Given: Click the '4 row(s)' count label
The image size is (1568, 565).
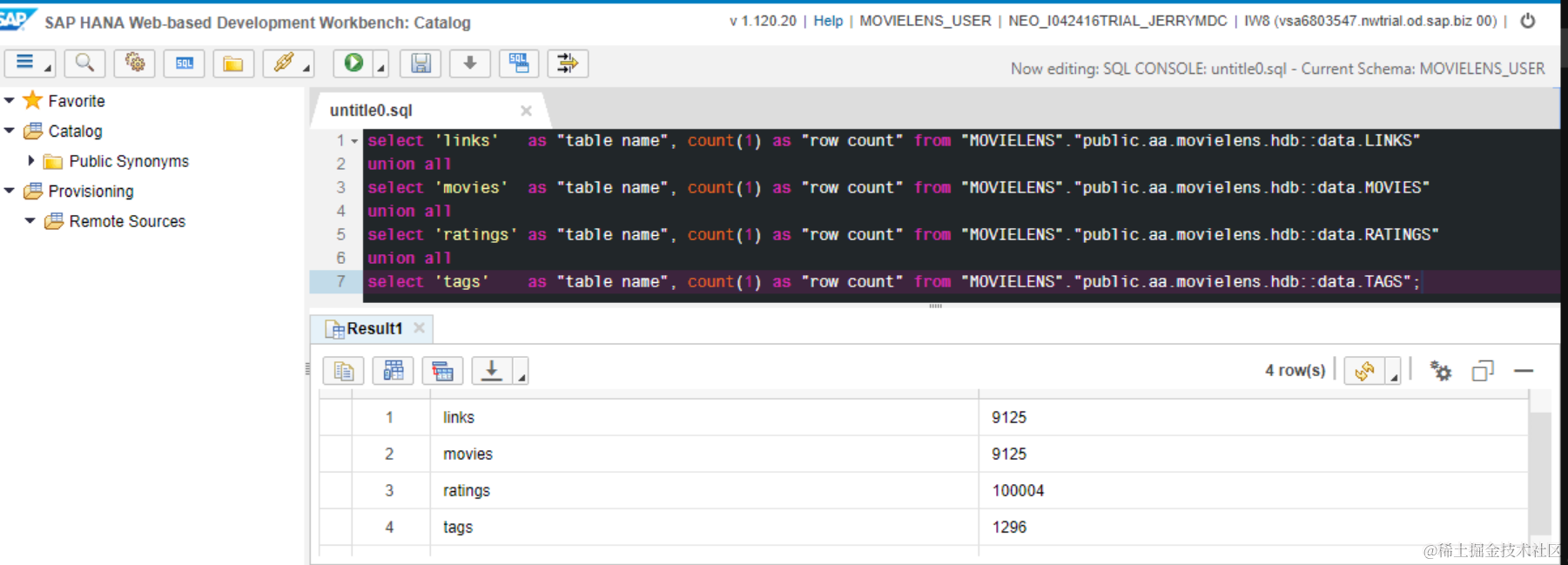Looking at the screenshot, I should 1295,371.
